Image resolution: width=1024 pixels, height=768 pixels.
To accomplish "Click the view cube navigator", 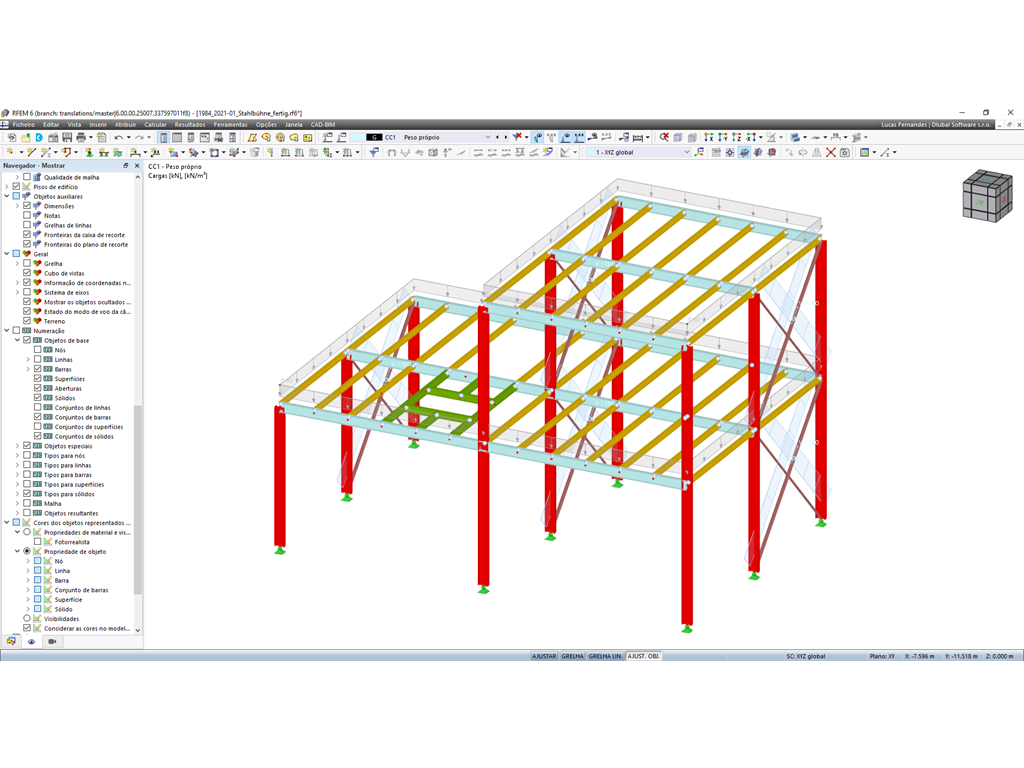I will point(987,195).
